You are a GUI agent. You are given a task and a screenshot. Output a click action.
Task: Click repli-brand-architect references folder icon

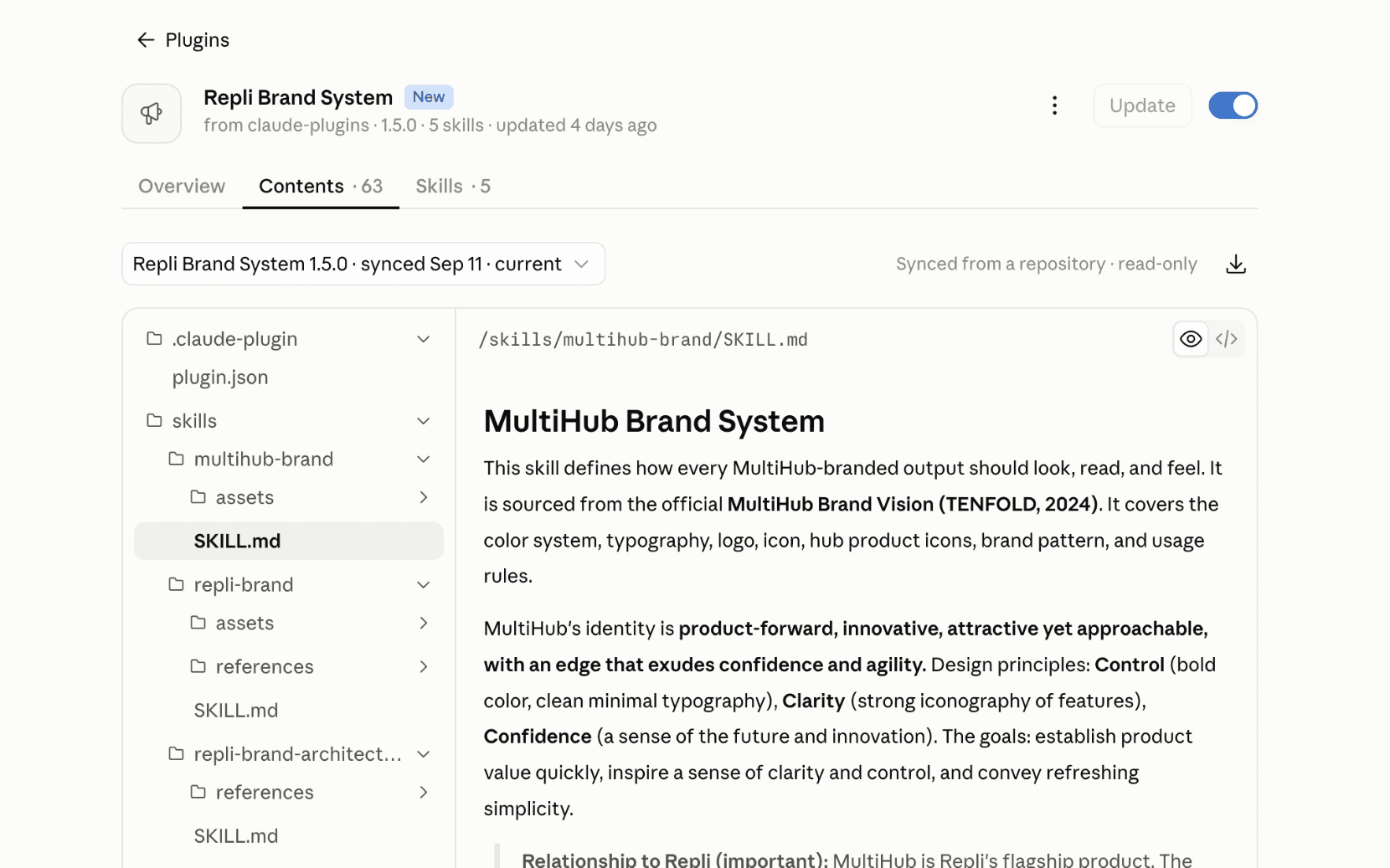pyautogui.click(x=198, y=791)
